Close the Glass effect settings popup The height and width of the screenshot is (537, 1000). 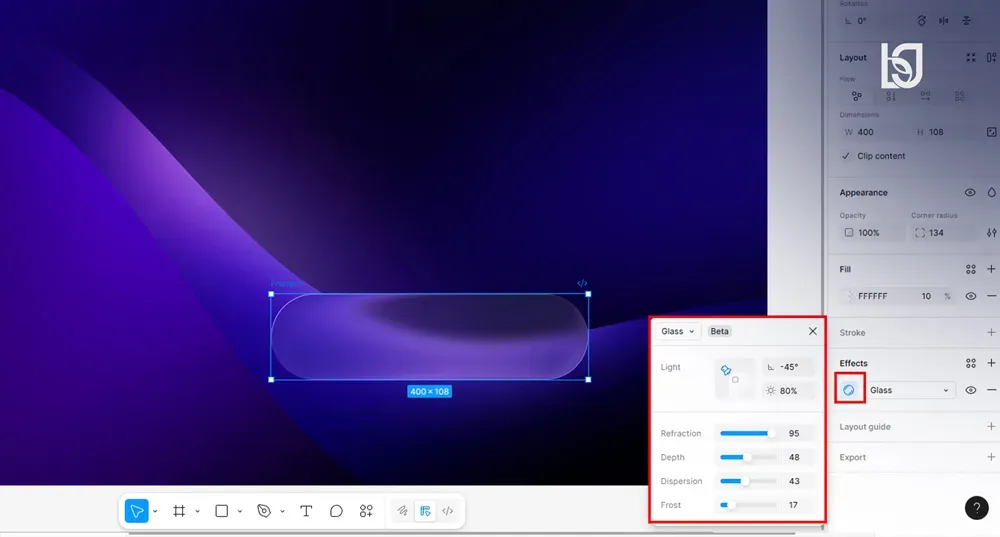click(x=812, y=331)
